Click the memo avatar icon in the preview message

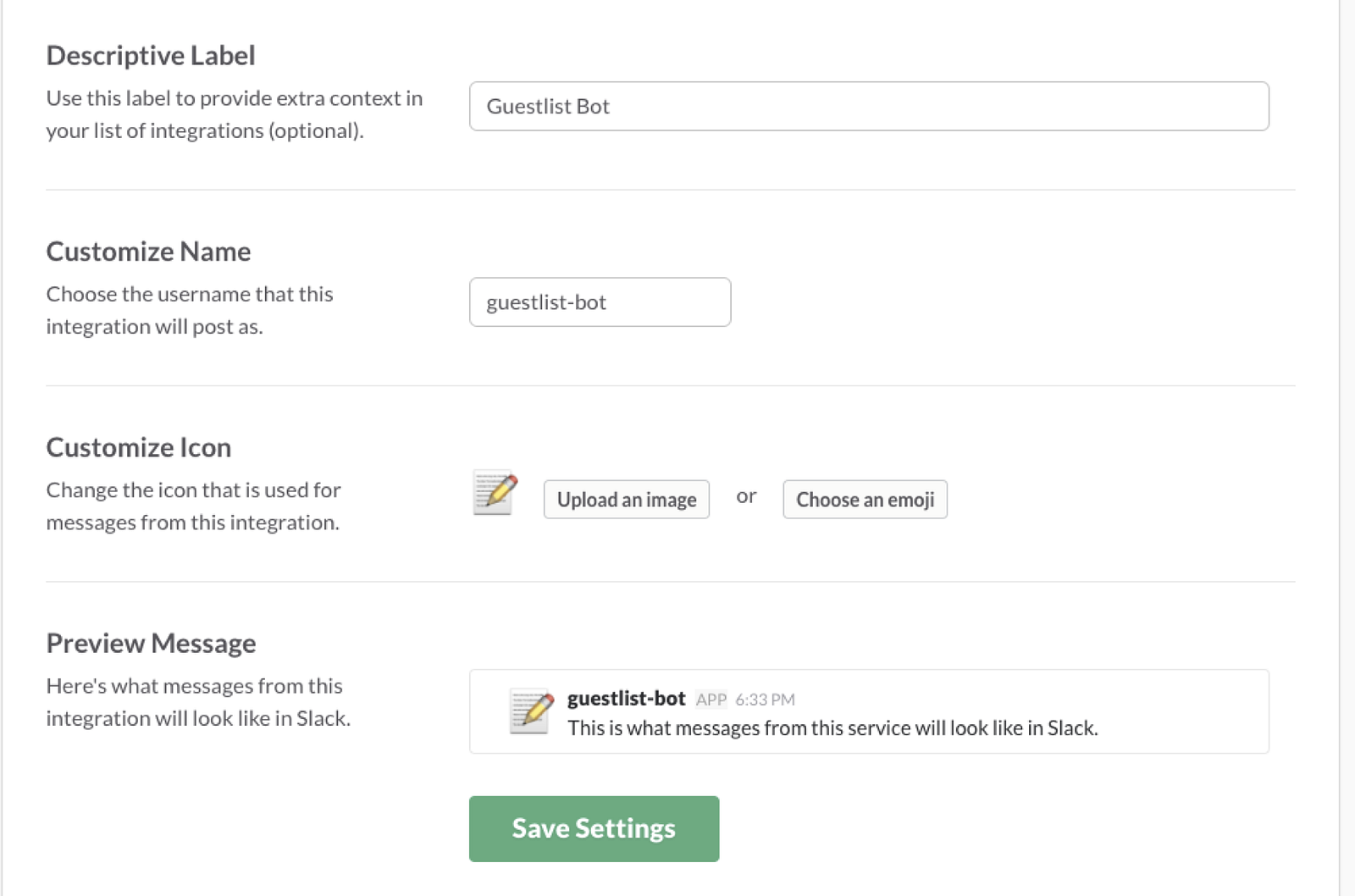pyautogui.click(x=531, y=710)
